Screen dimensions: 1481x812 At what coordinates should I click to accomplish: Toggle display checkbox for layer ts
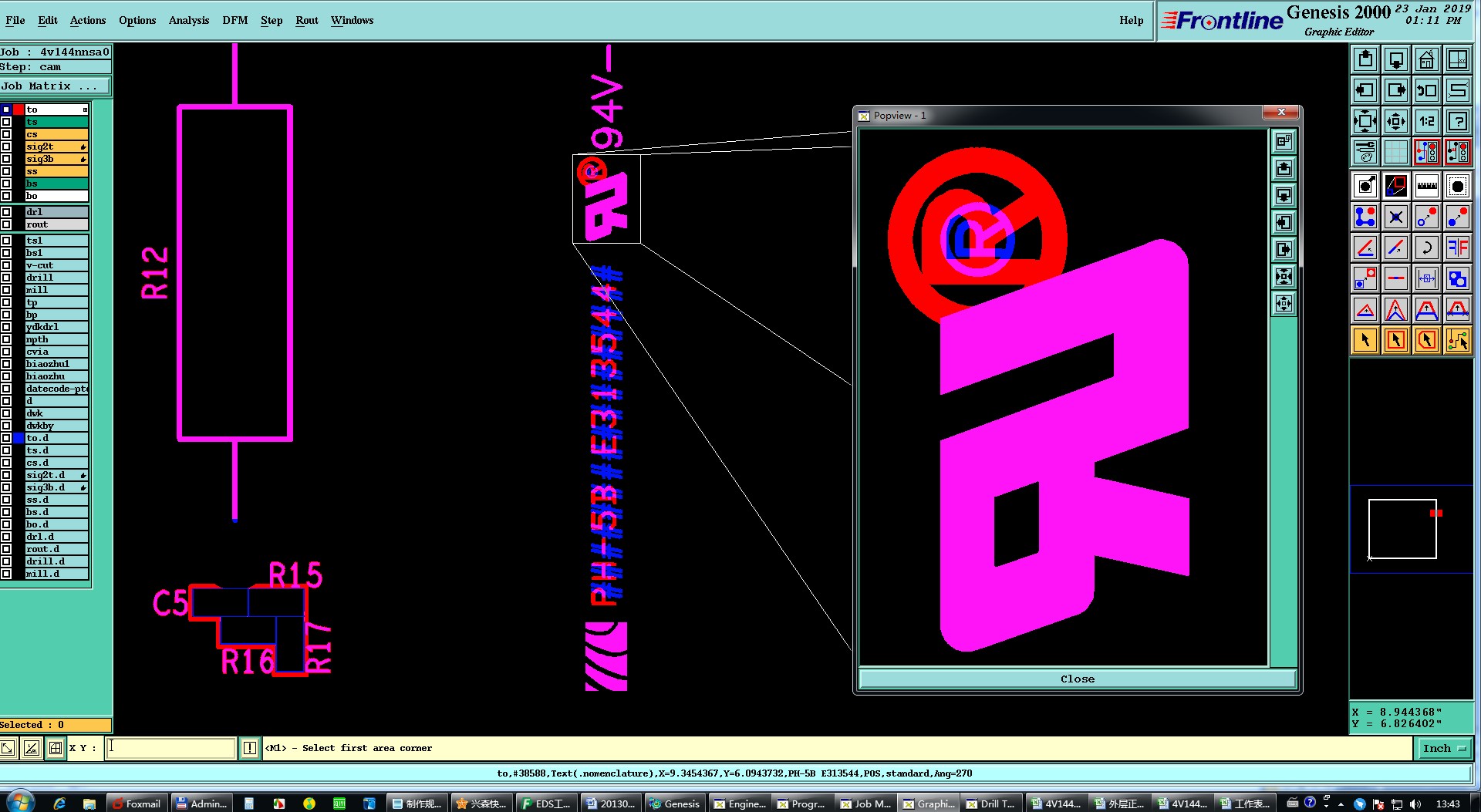(6, 122)
